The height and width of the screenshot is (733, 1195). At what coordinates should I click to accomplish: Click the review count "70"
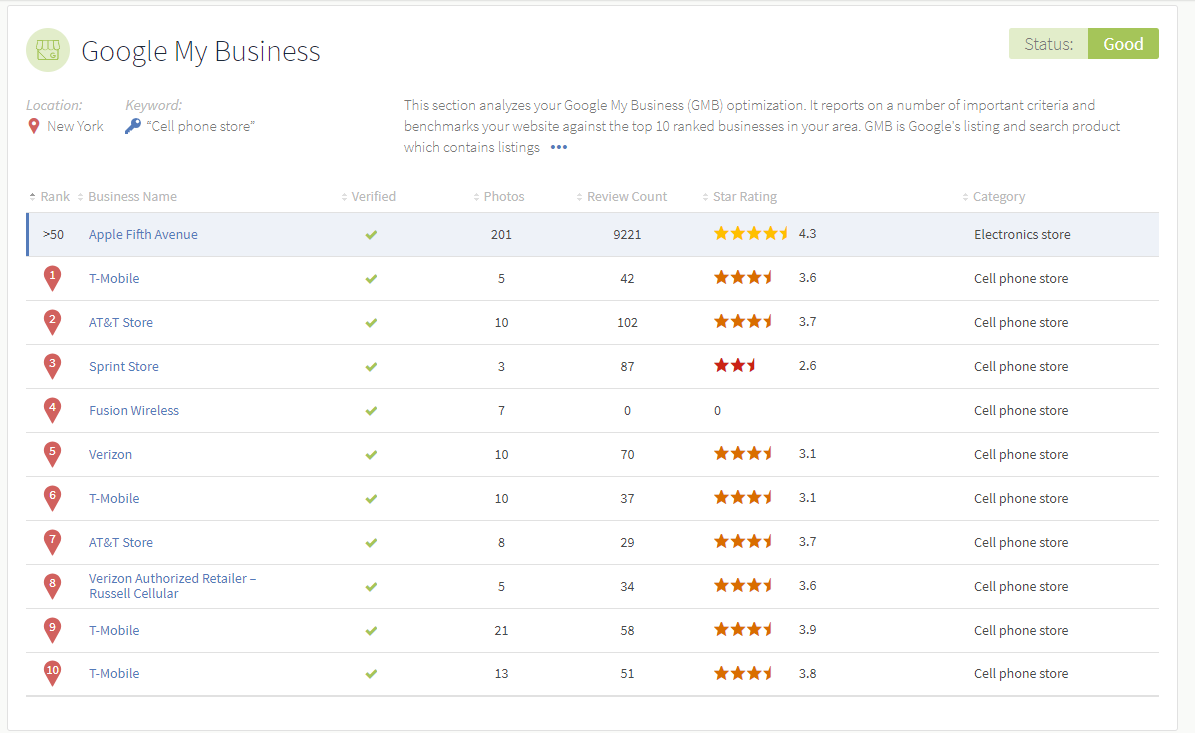(627, 455)
